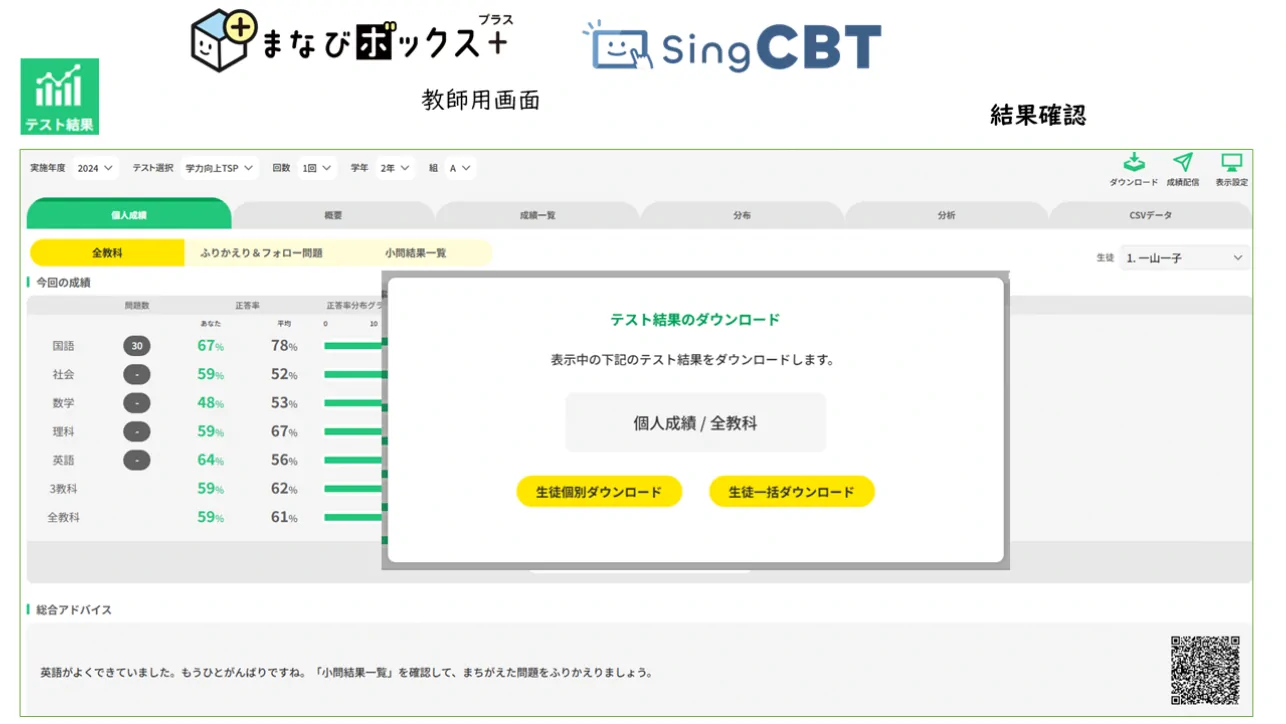This screenshot has width=1286, height=724.
Task: Click the SingCBT logo
Action: (733, 47)
